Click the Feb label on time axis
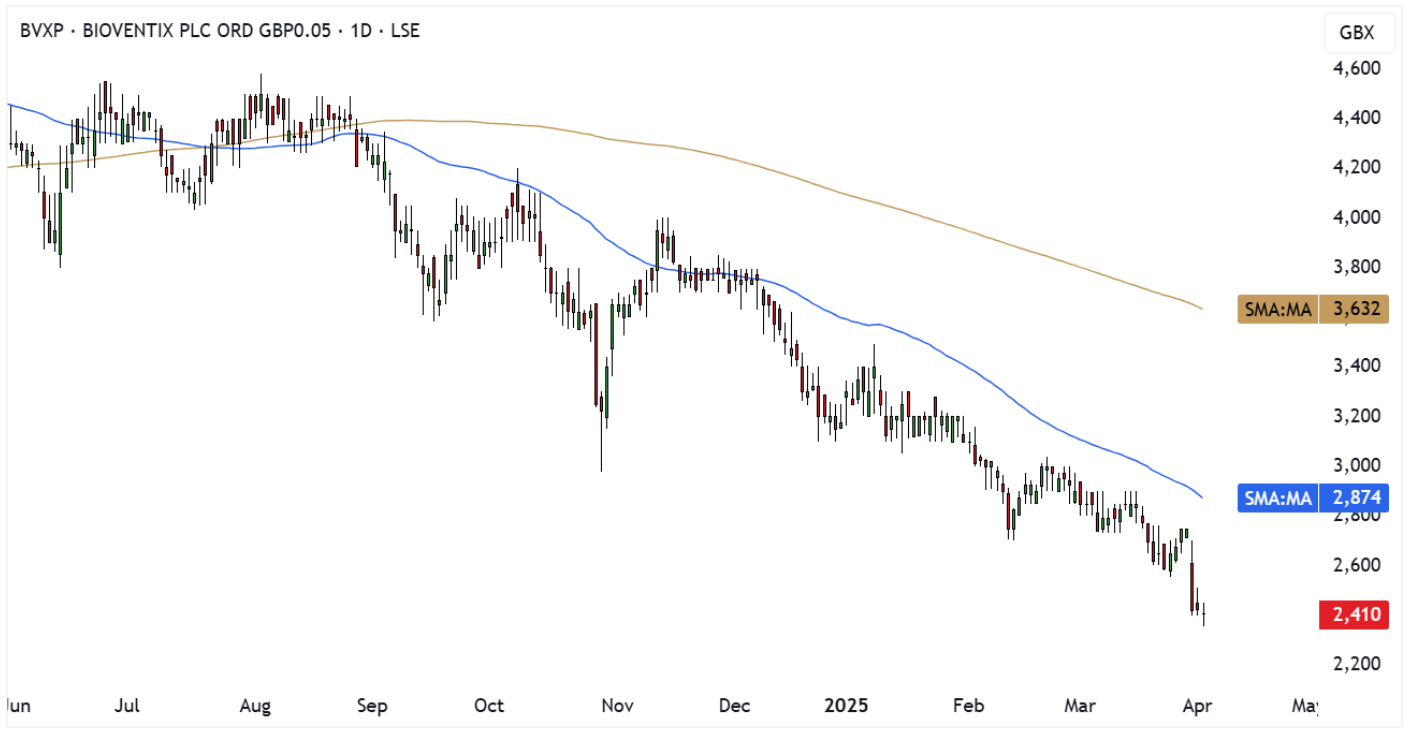 coord(969,706)
